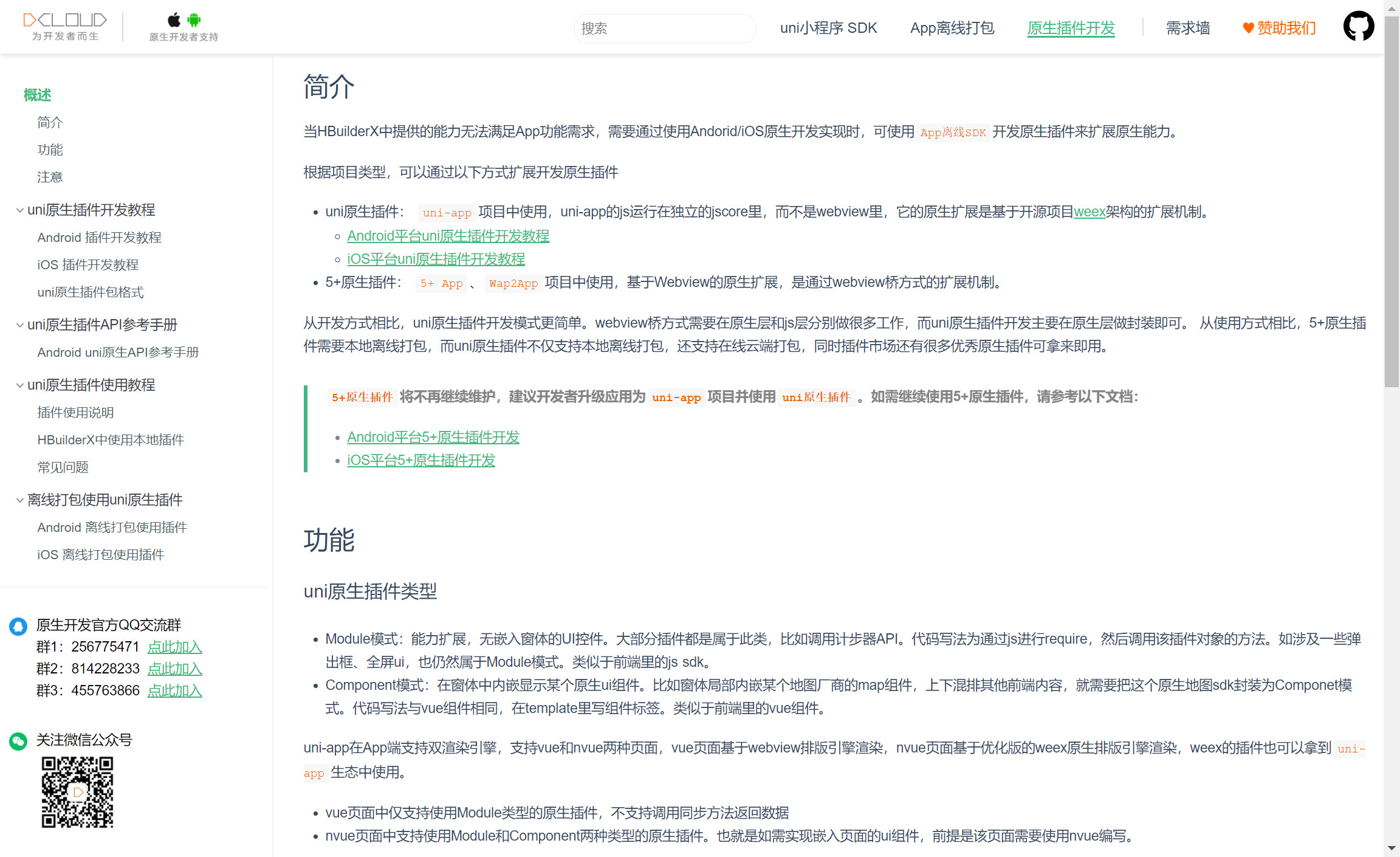
Task: Go to 简介 sidebar entry
Action: 50,122
